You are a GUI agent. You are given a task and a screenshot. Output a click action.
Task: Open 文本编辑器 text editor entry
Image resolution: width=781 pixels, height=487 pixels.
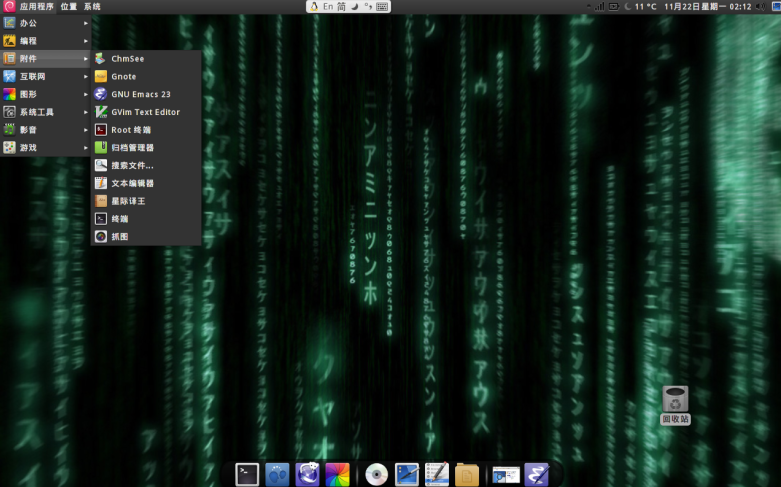coord(146,183)
